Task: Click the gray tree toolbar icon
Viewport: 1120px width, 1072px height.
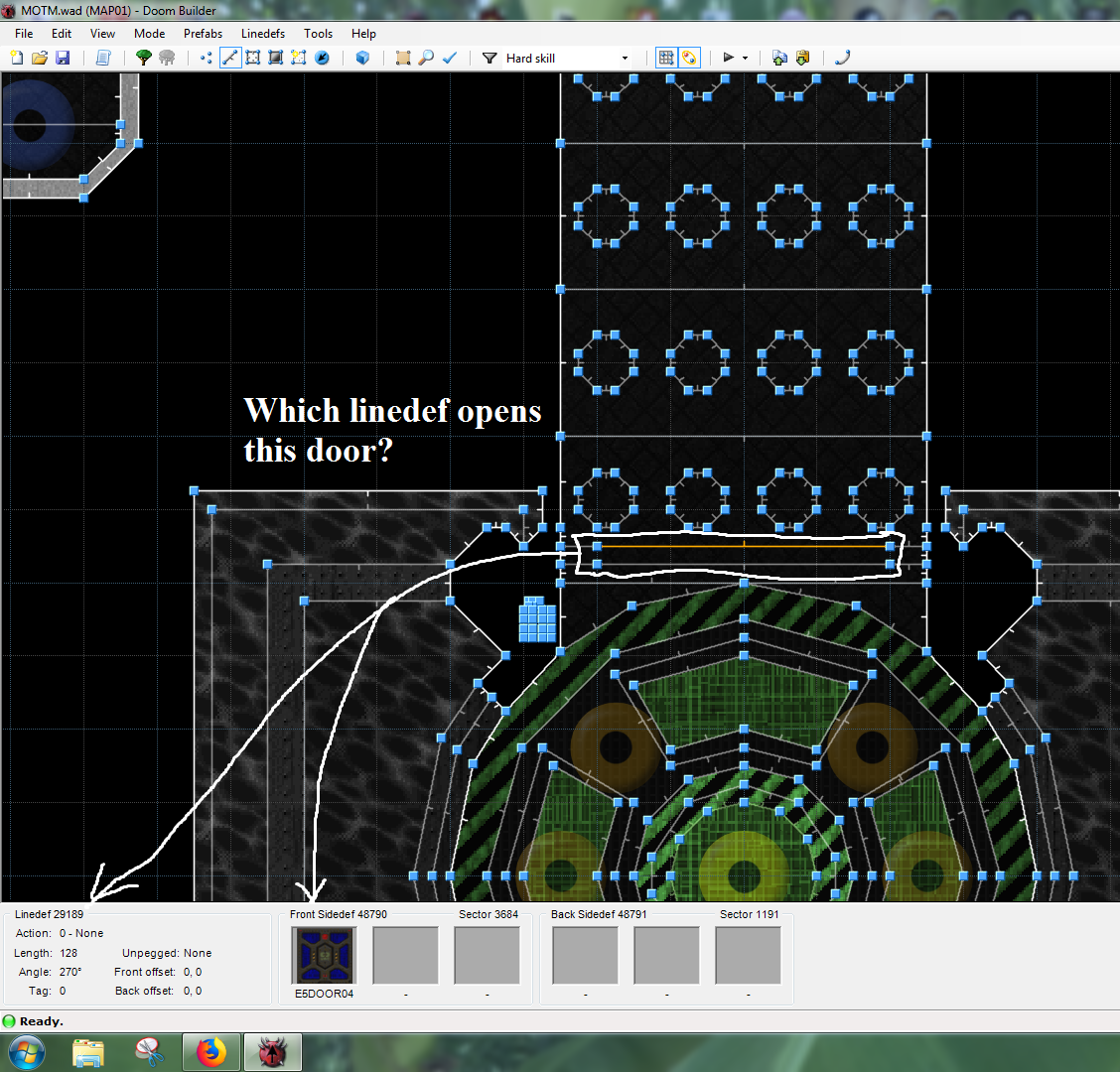Action: point(167,58)
